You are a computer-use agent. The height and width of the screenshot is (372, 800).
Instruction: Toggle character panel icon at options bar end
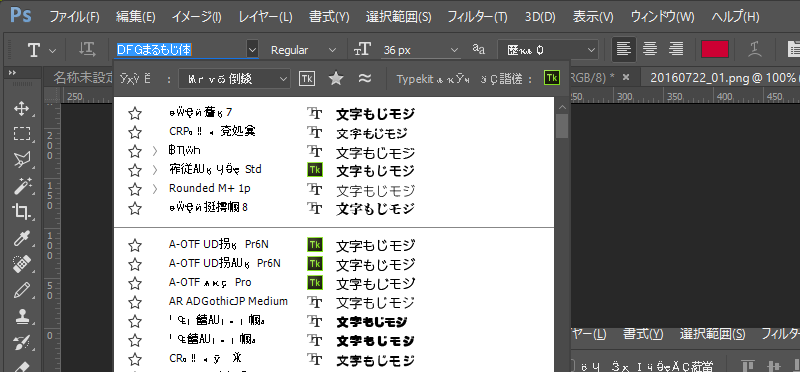[x=793, y=49]
